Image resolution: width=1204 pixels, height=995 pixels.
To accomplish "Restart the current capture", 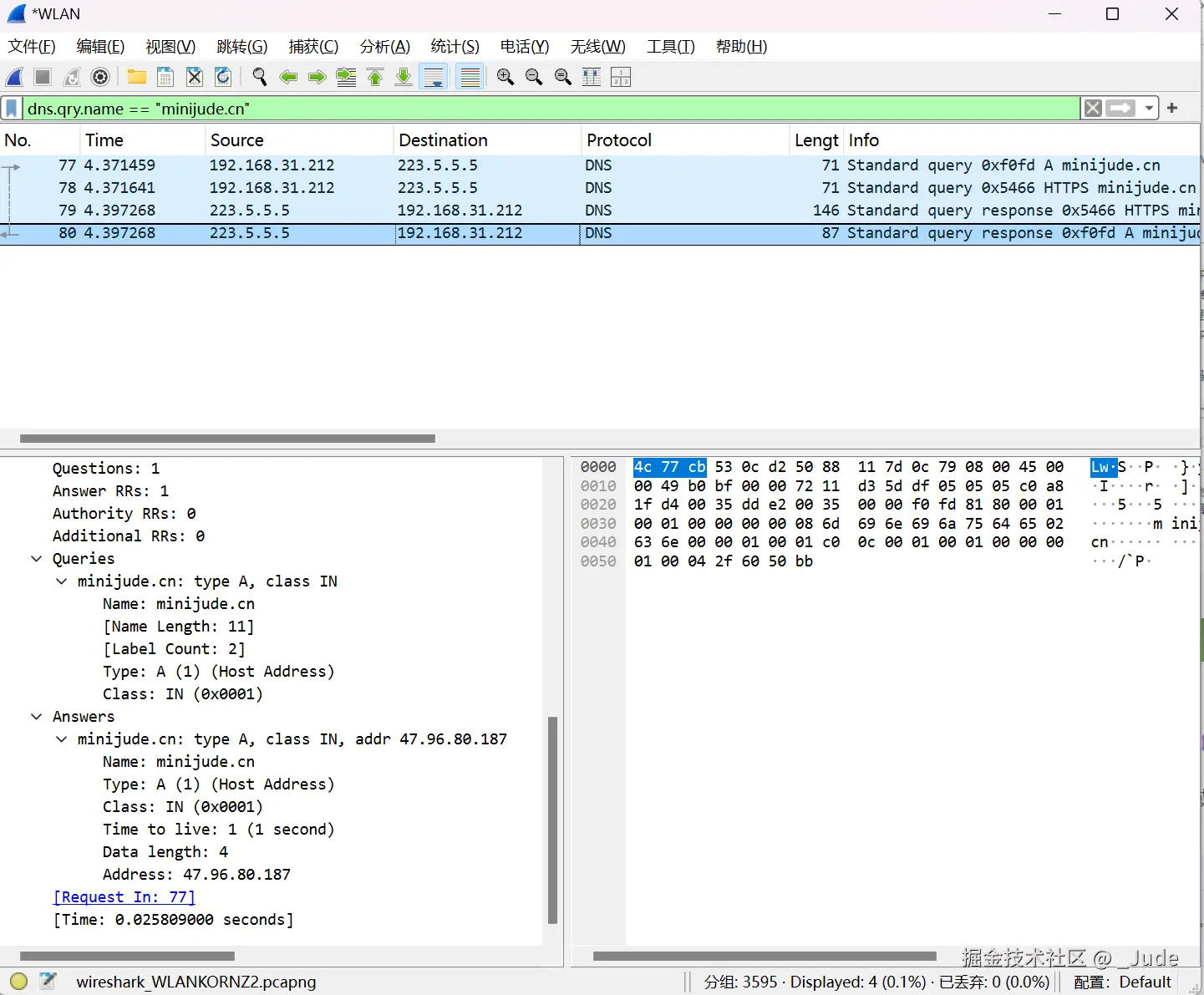I will (x=72, y=77).
